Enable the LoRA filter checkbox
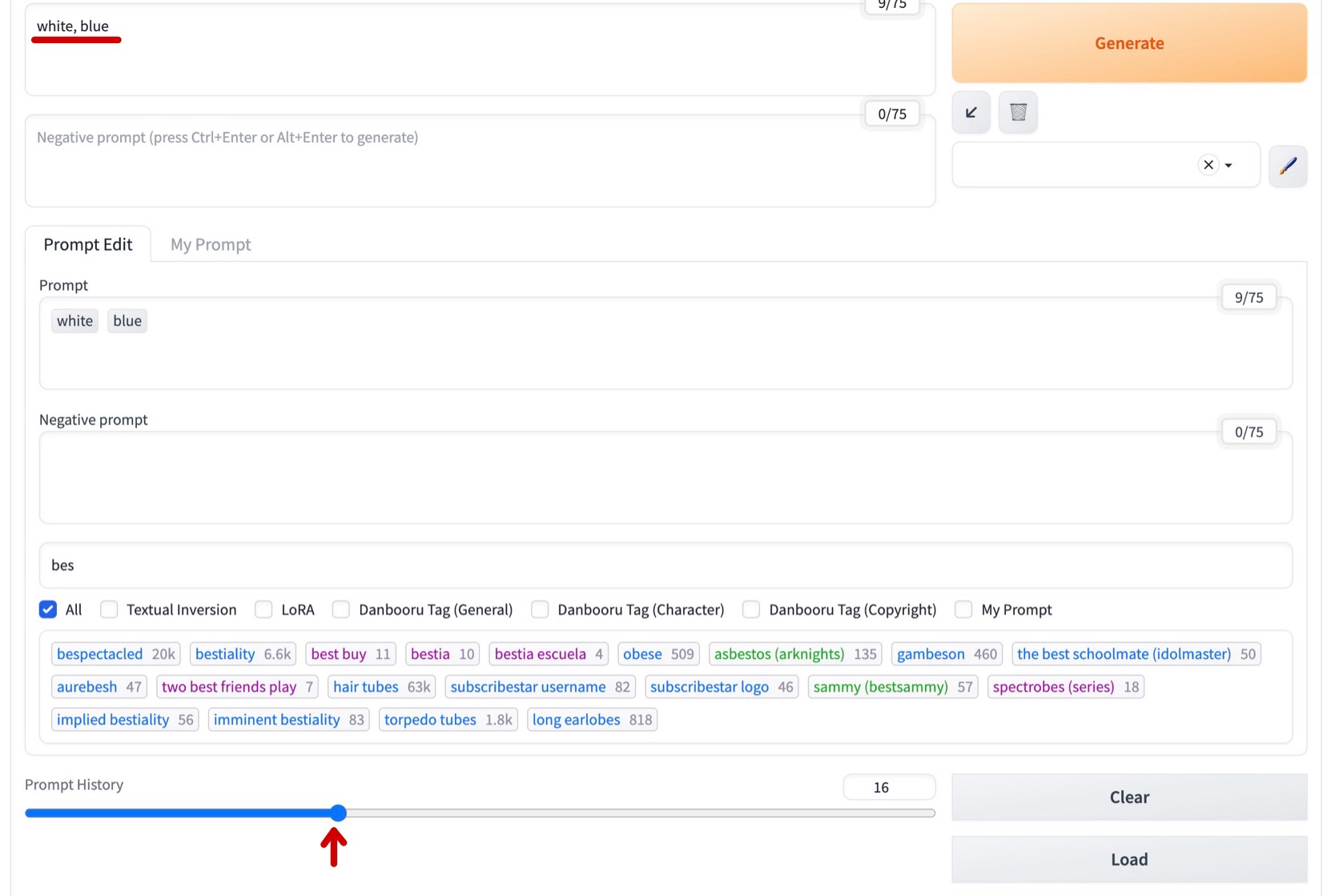 pyautogui.click(x=263, y=609)
